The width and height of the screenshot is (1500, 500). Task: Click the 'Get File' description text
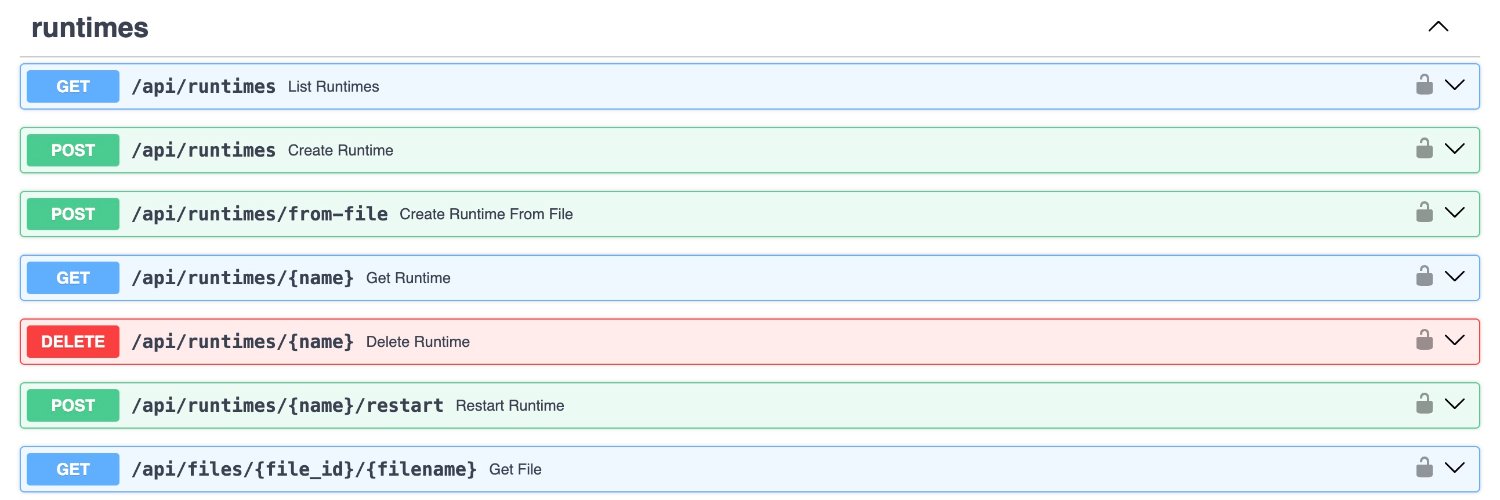pyautogui.click(x=515, y=471)
